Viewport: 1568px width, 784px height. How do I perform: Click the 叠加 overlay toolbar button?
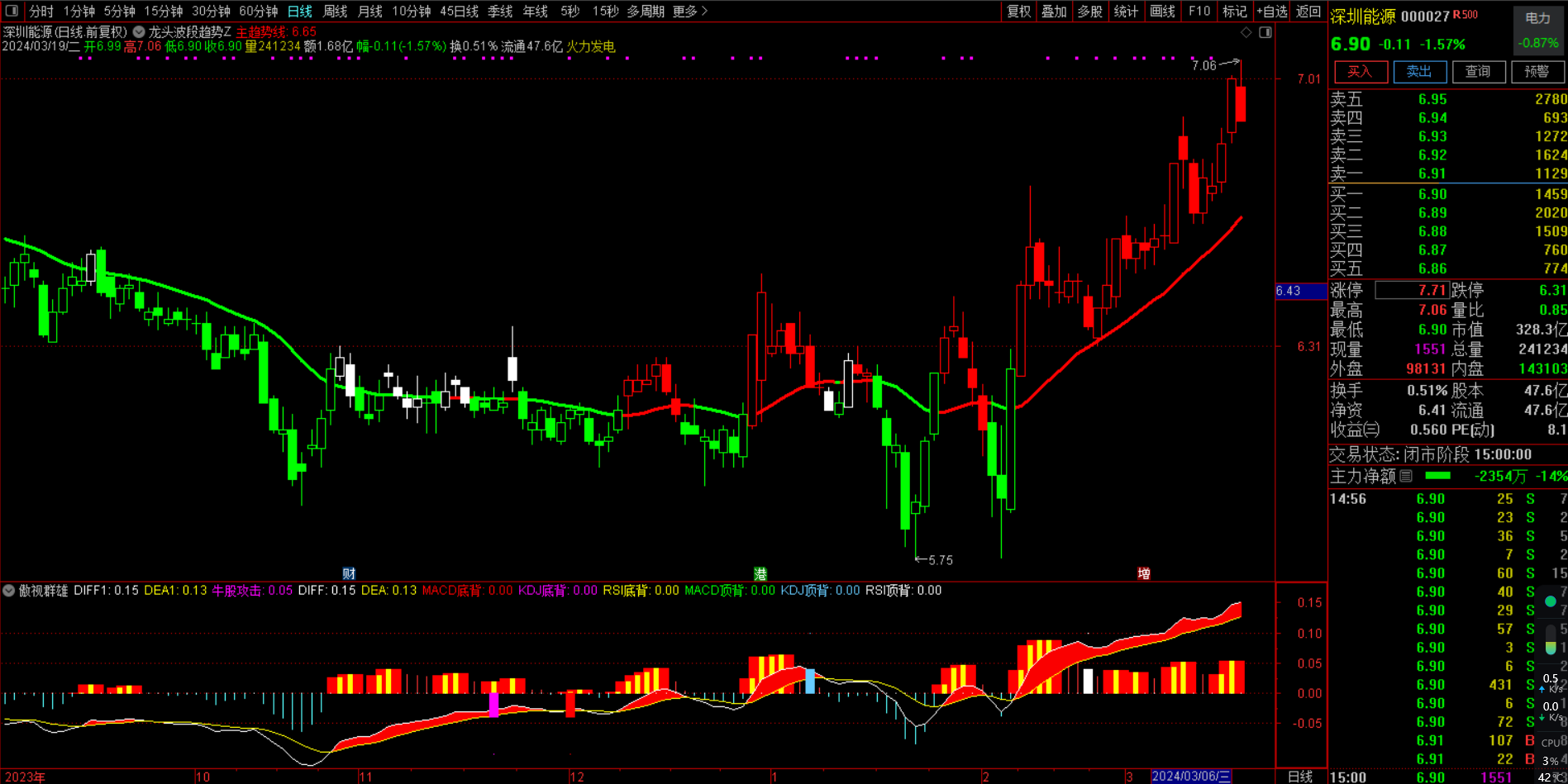(x=1054, y=11)
